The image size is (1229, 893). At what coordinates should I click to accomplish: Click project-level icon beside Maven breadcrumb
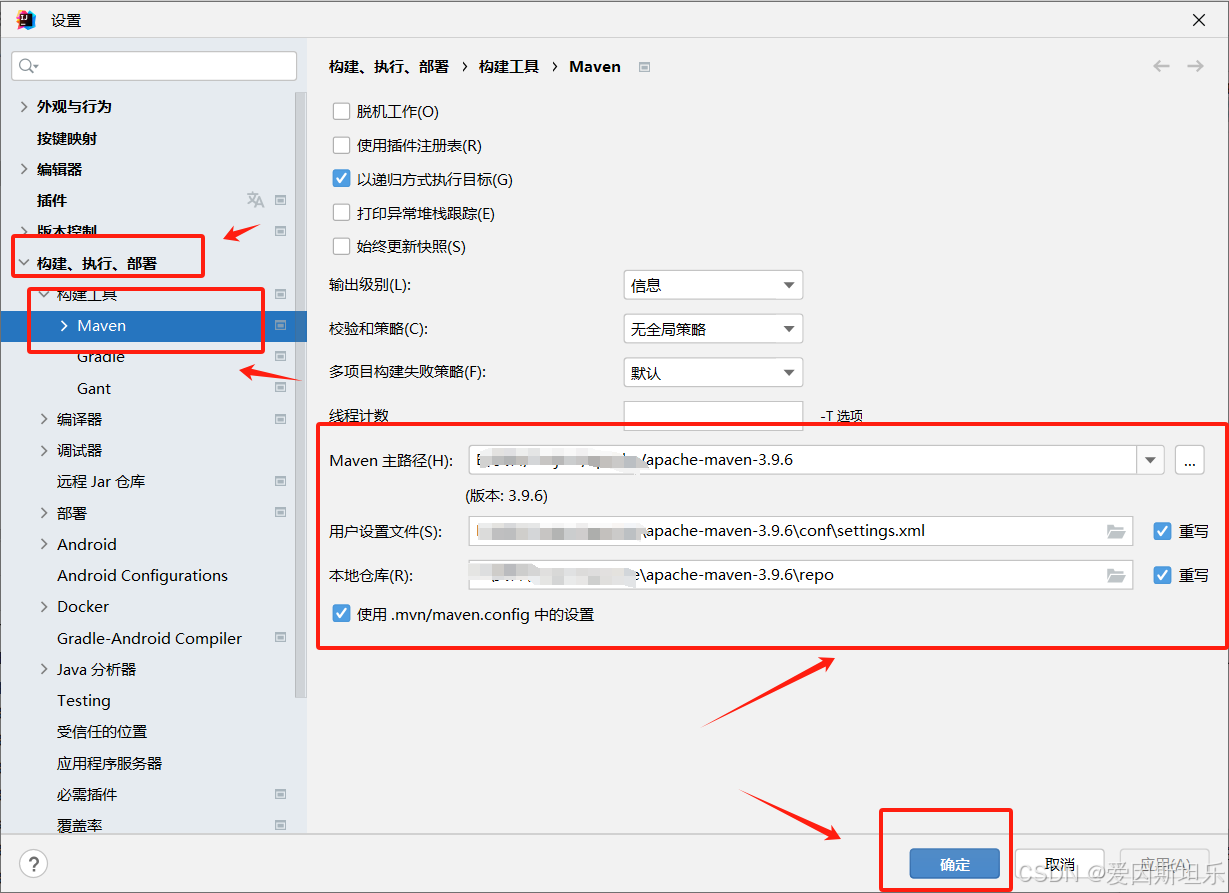coord(645,67)
